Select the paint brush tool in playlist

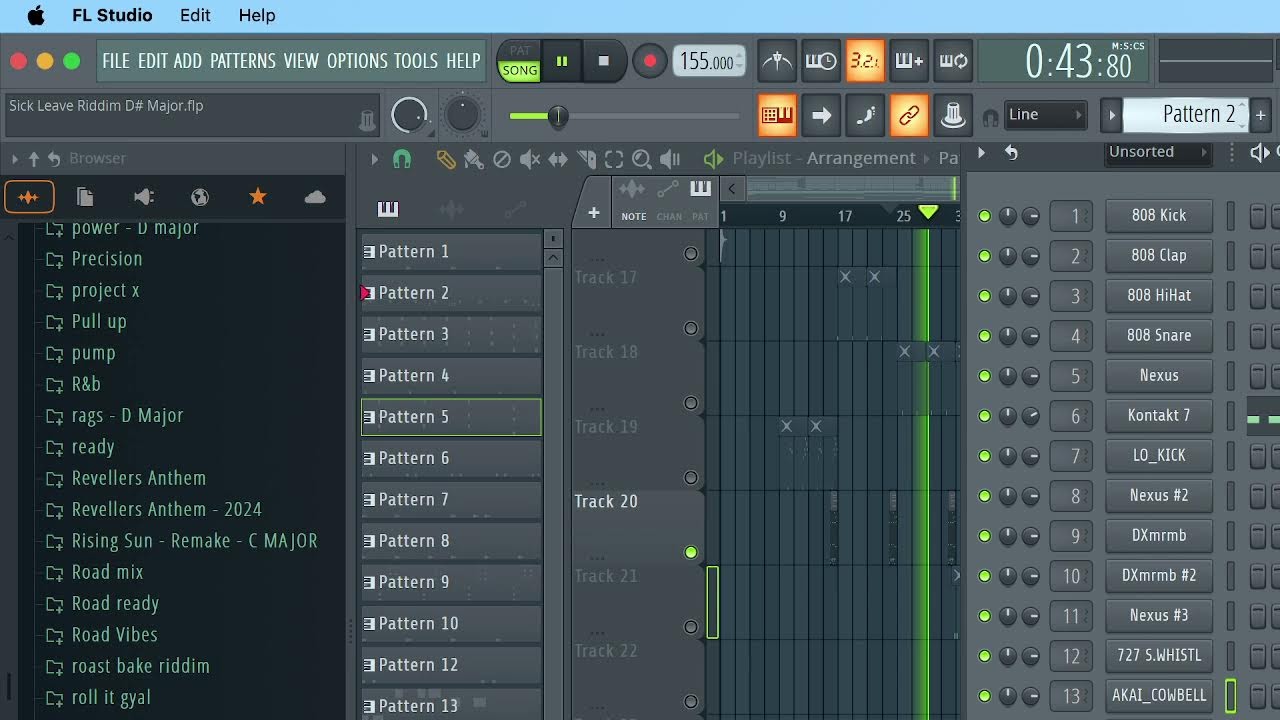[x=474, y=159]
